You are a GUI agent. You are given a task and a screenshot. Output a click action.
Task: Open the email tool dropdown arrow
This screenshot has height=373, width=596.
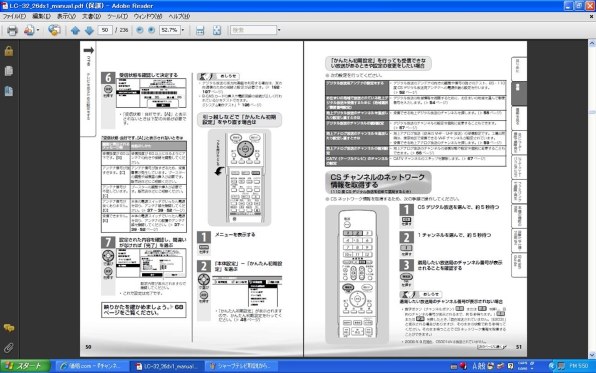(x=38, y=30)
